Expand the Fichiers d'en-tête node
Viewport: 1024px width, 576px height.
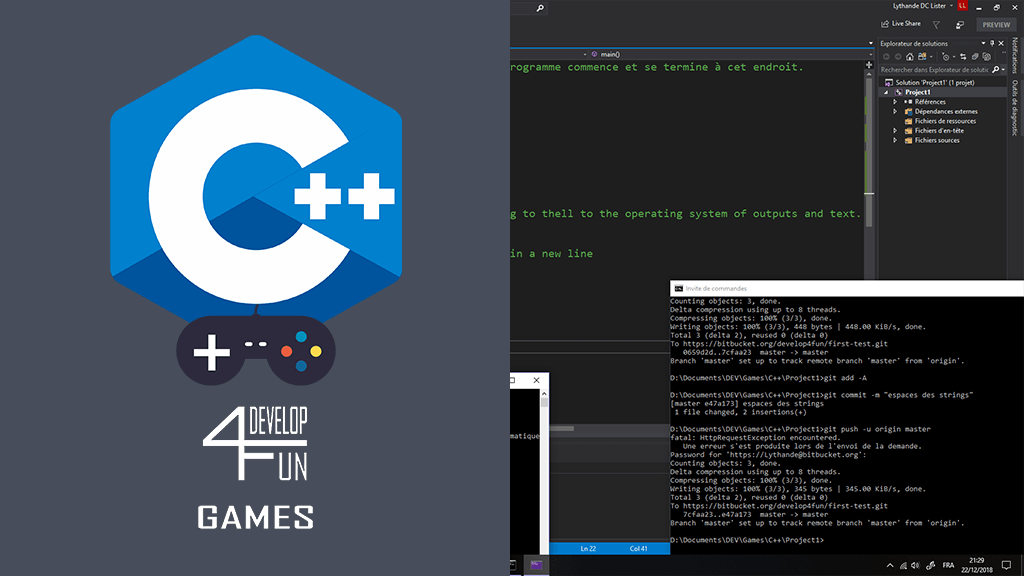(895, 131)
